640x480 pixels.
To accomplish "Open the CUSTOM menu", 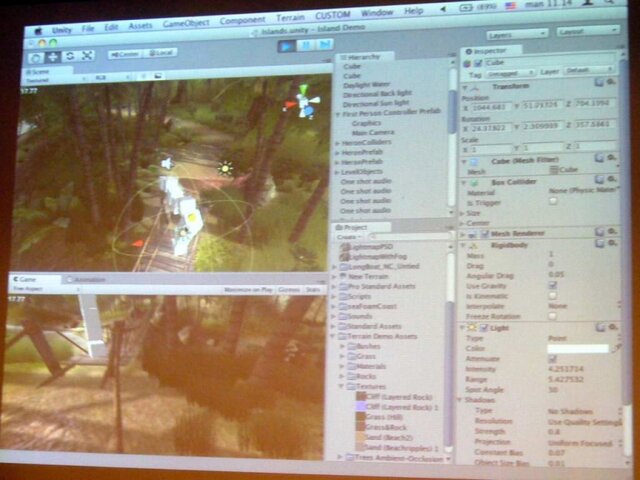I will (333, 16).
